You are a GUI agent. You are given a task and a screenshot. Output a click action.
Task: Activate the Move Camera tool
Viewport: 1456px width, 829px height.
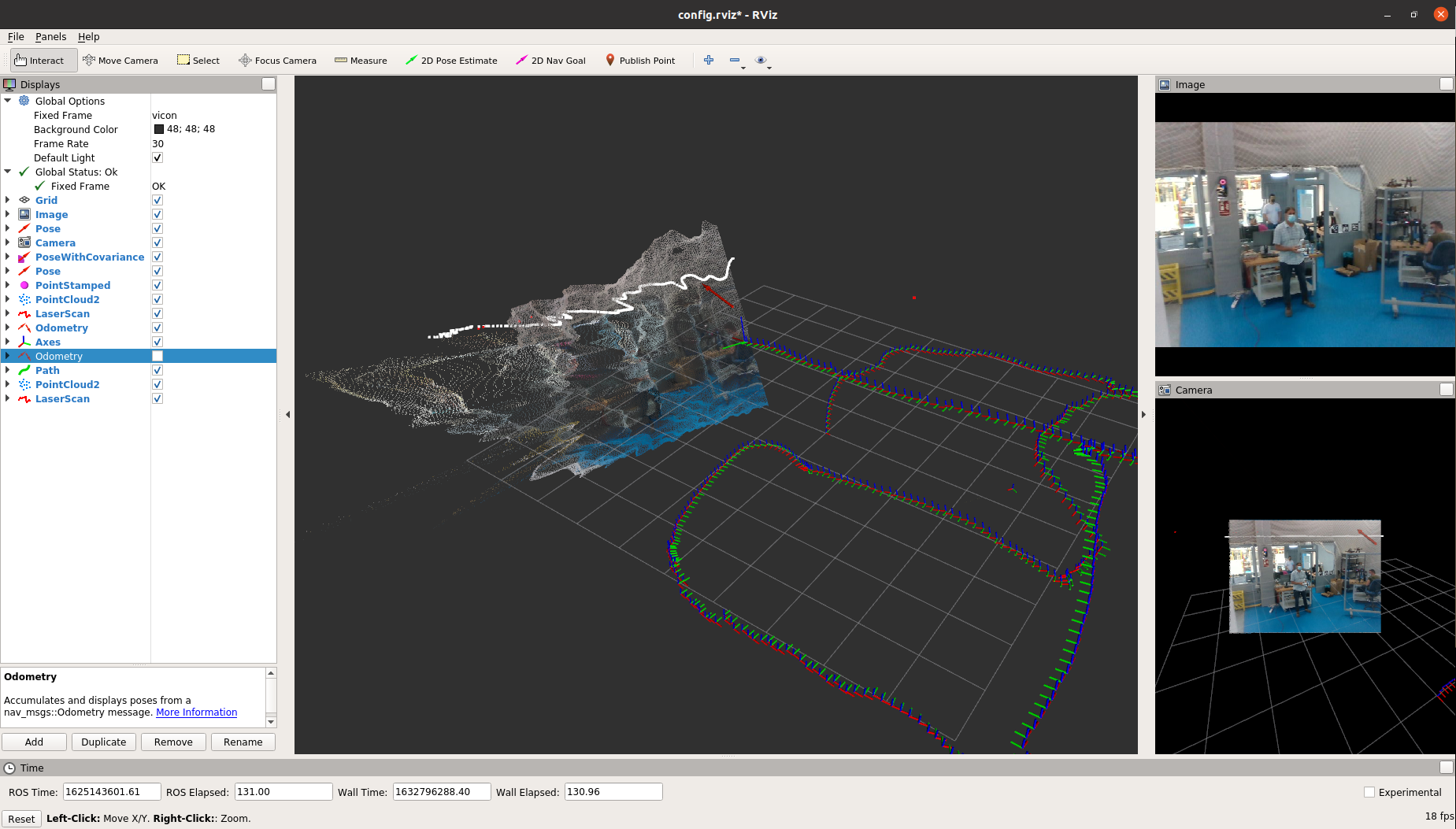(x=120, y=61)
